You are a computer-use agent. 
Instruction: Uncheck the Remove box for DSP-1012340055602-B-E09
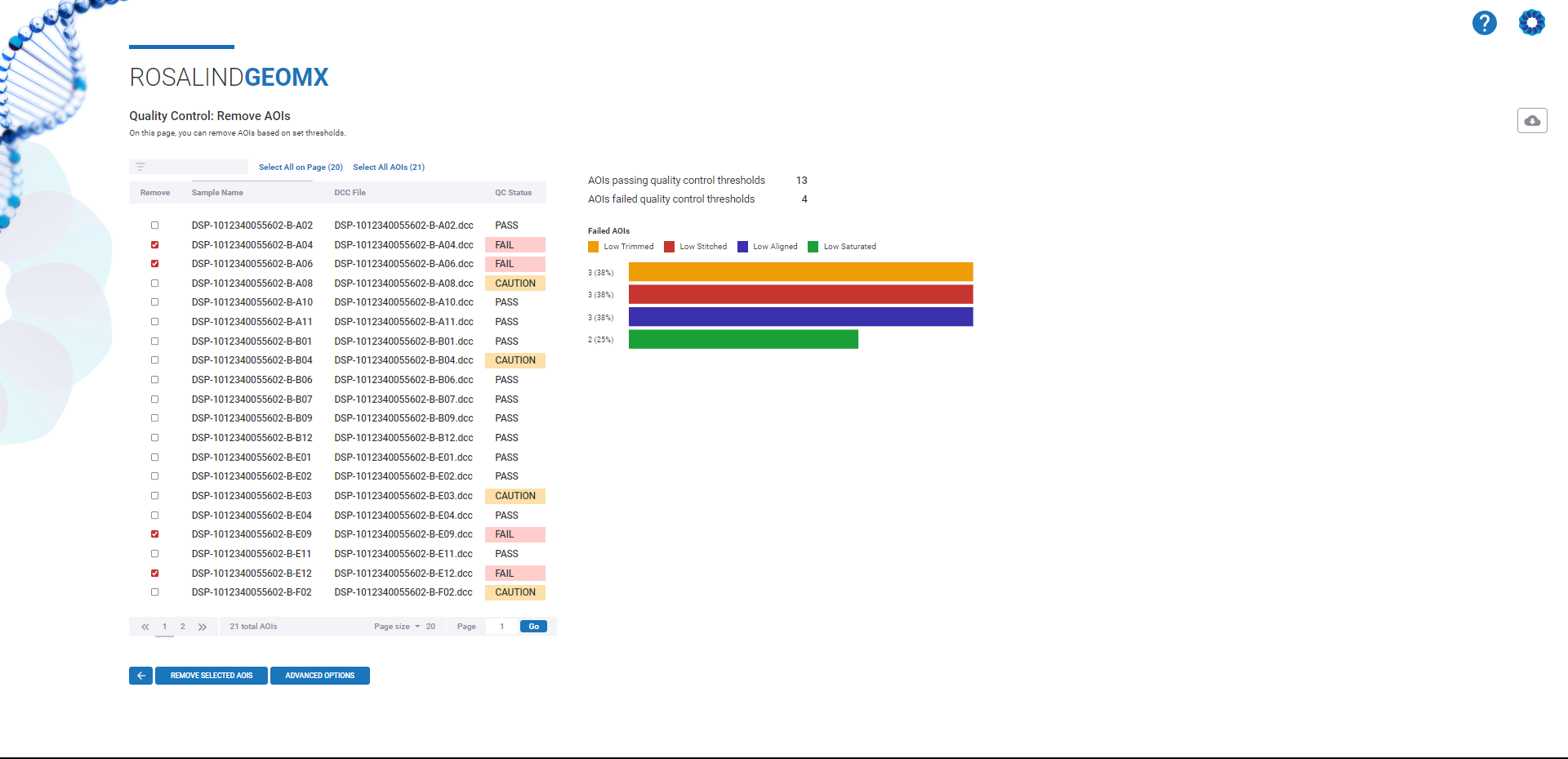154,534
